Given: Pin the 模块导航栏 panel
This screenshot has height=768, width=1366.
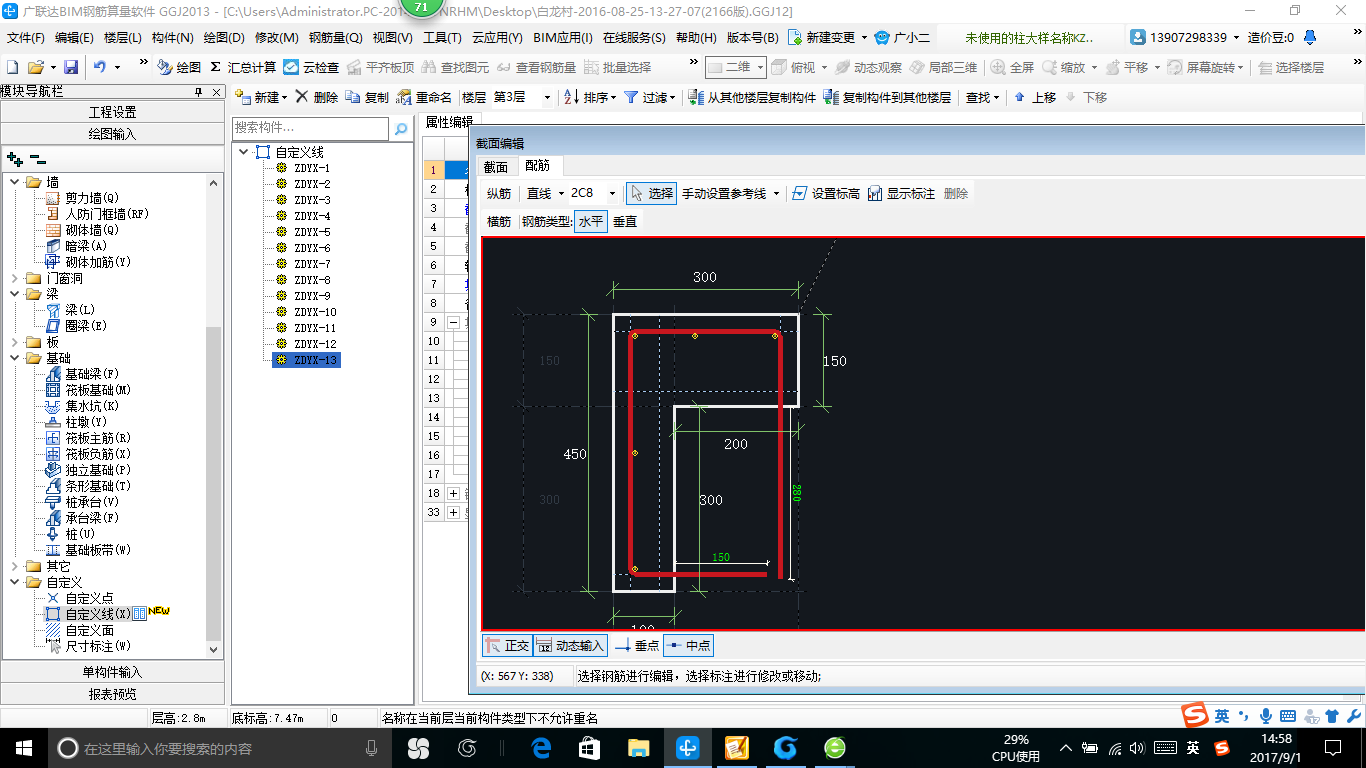Looking at the screenshot, I should pos(198,92).
